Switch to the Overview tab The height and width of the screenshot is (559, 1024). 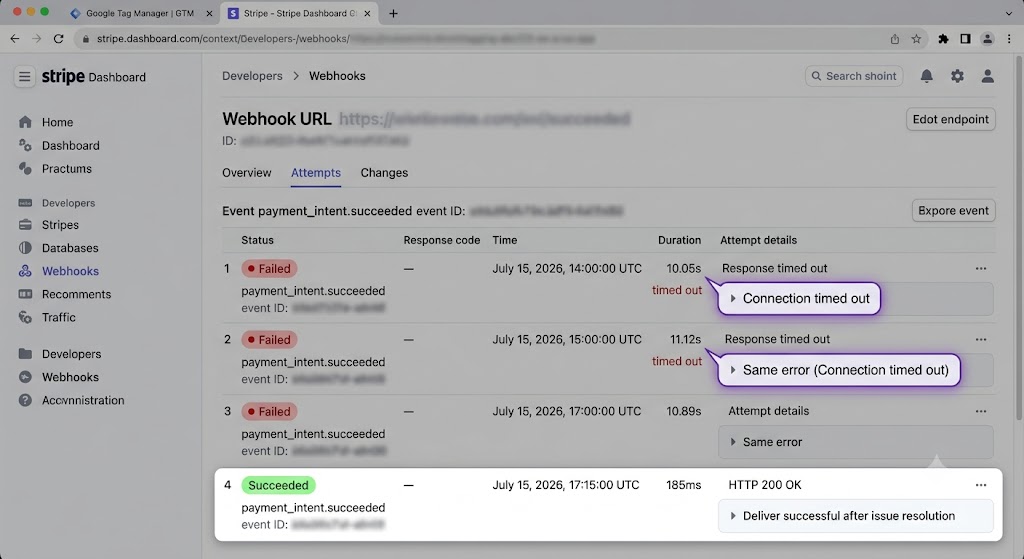[246, 173]
